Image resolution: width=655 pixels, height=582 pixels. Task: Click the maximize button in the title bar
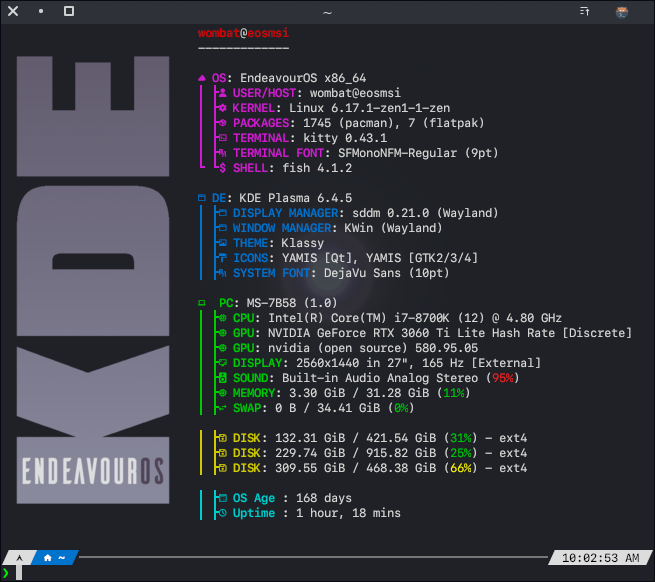pos(68,12)
